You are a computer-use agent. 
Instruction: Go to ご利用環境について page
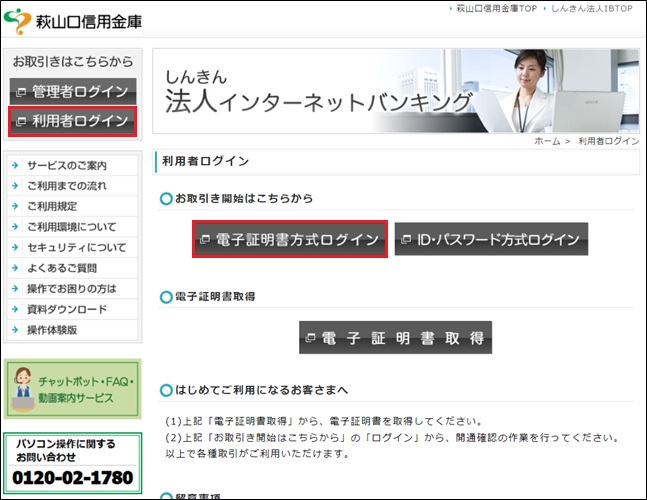[71, 227]
